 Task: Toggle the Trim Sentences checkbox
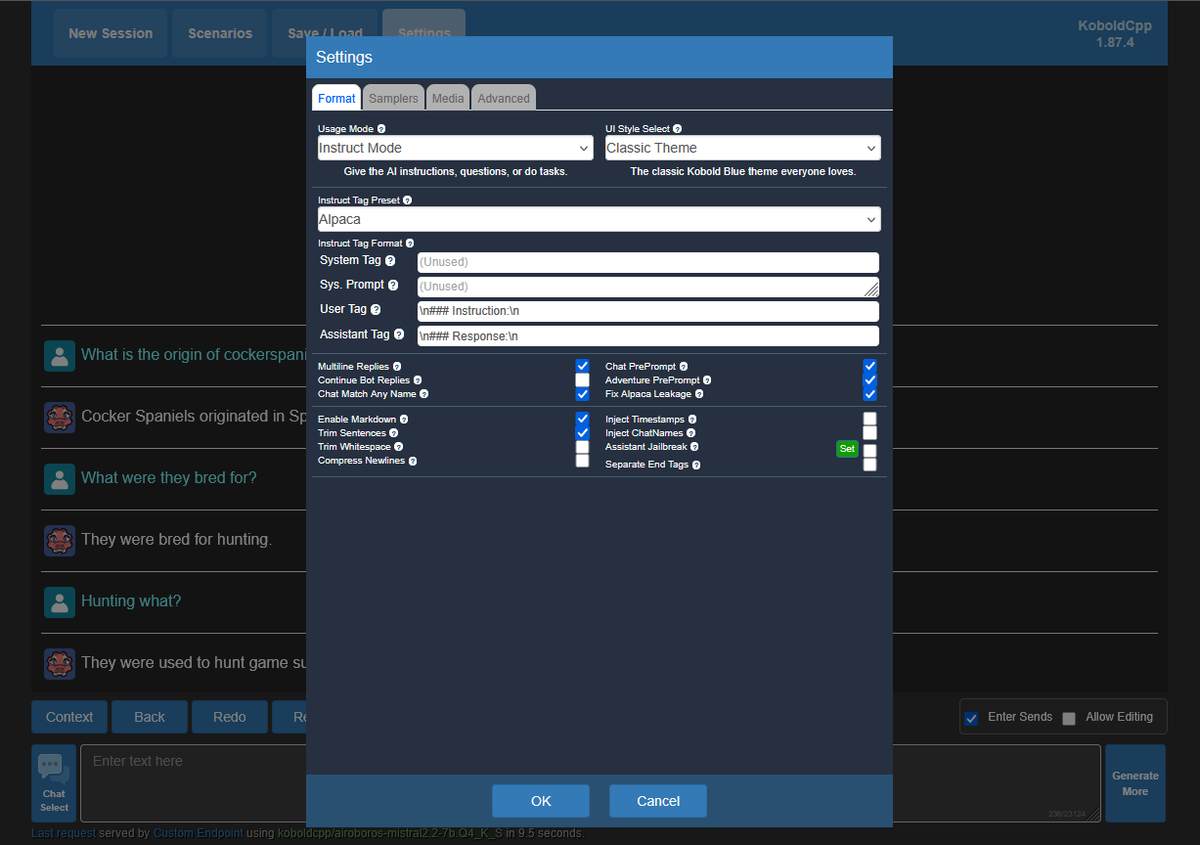coord(582,432)
